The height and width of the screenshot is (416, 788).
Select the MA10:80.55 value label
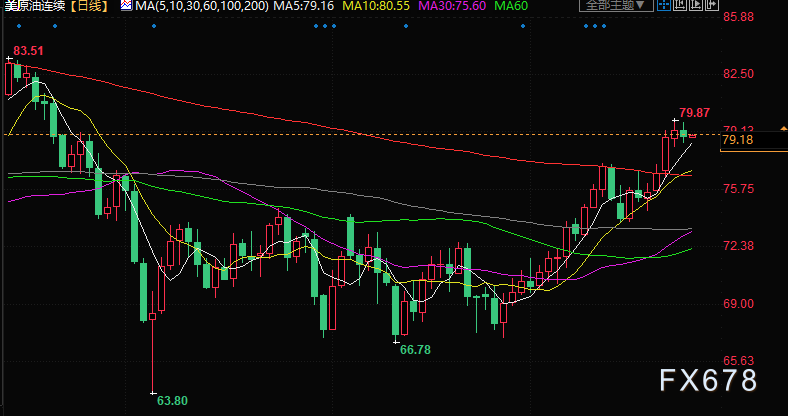click(376, 6)
